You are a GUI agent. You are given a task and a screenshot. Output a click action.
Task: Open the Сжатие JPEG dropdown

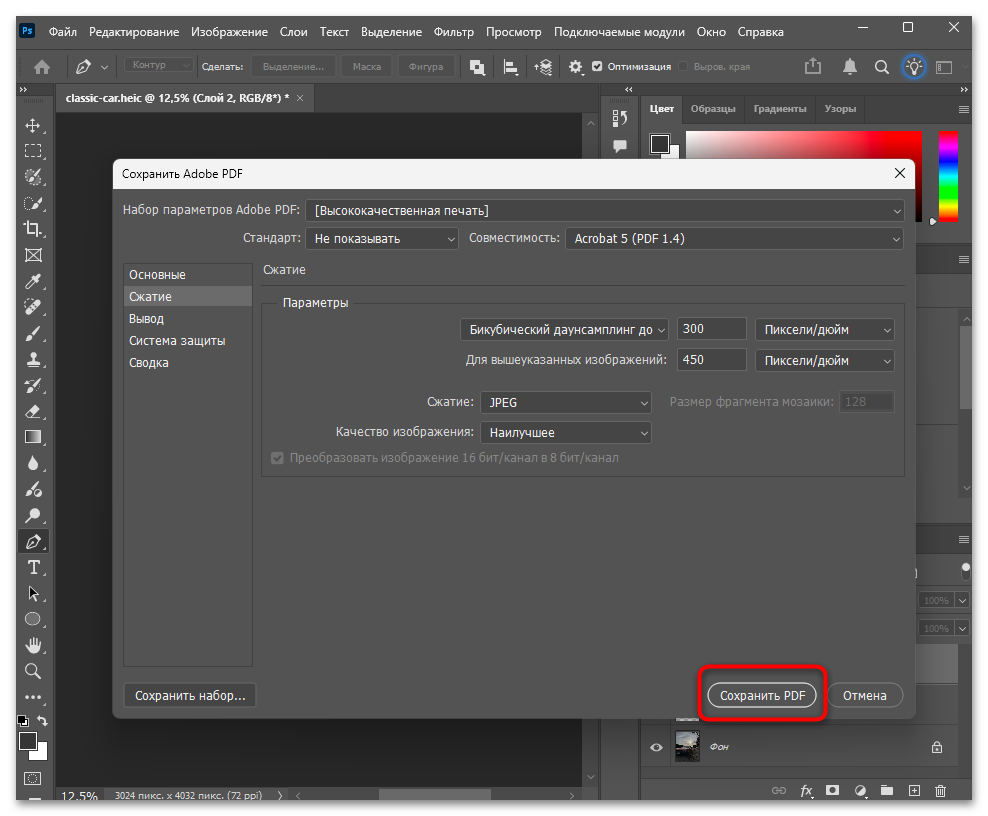click(x=565, y=403)
